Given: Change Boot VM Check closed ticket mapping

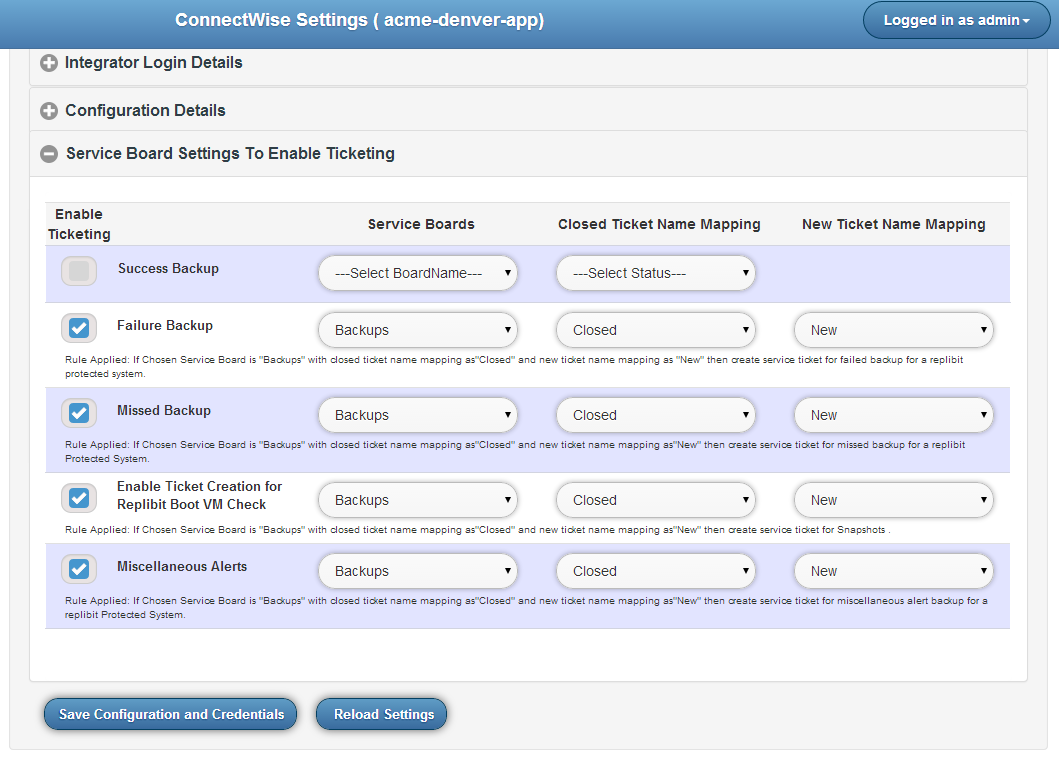Looking at the screenshot, I should [656, 500].
